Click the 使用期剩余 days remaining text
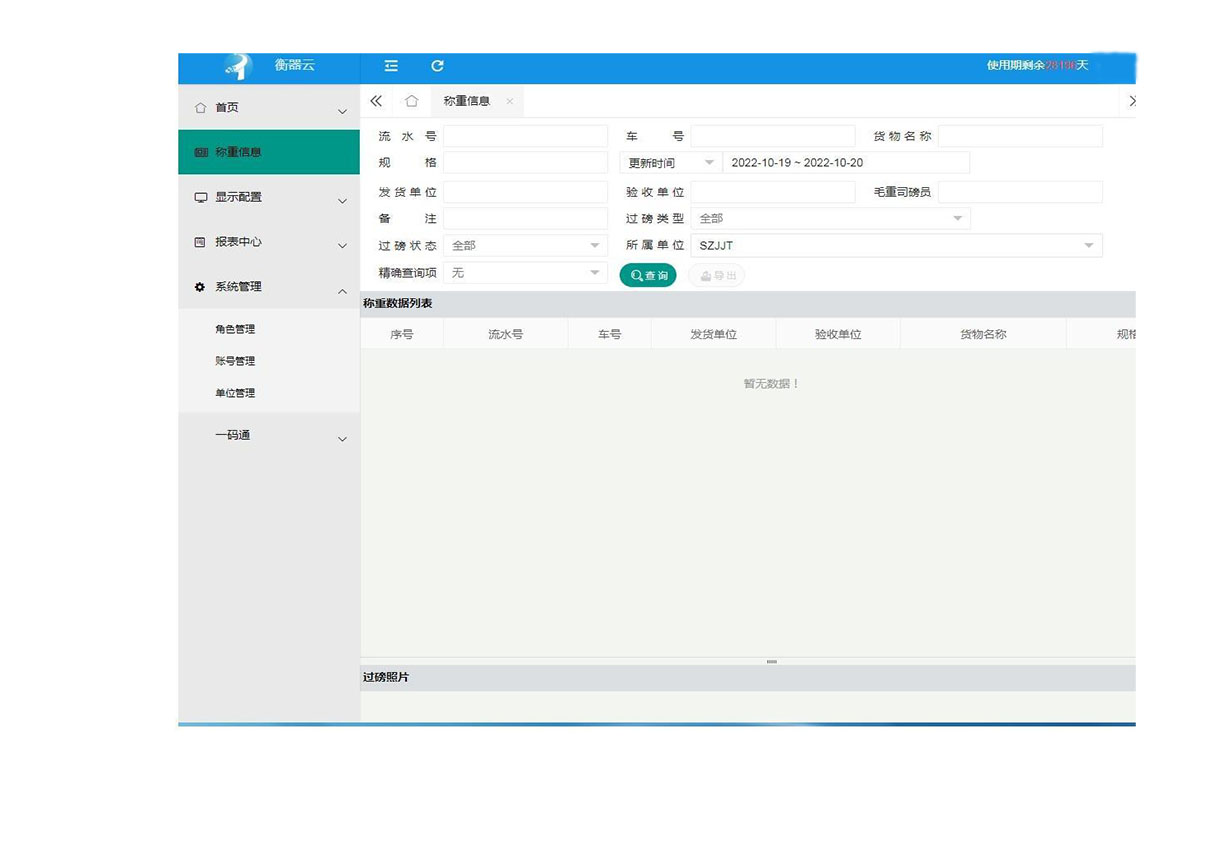Viewport: 1223px width, 850px height. (x=1037, y=66)
